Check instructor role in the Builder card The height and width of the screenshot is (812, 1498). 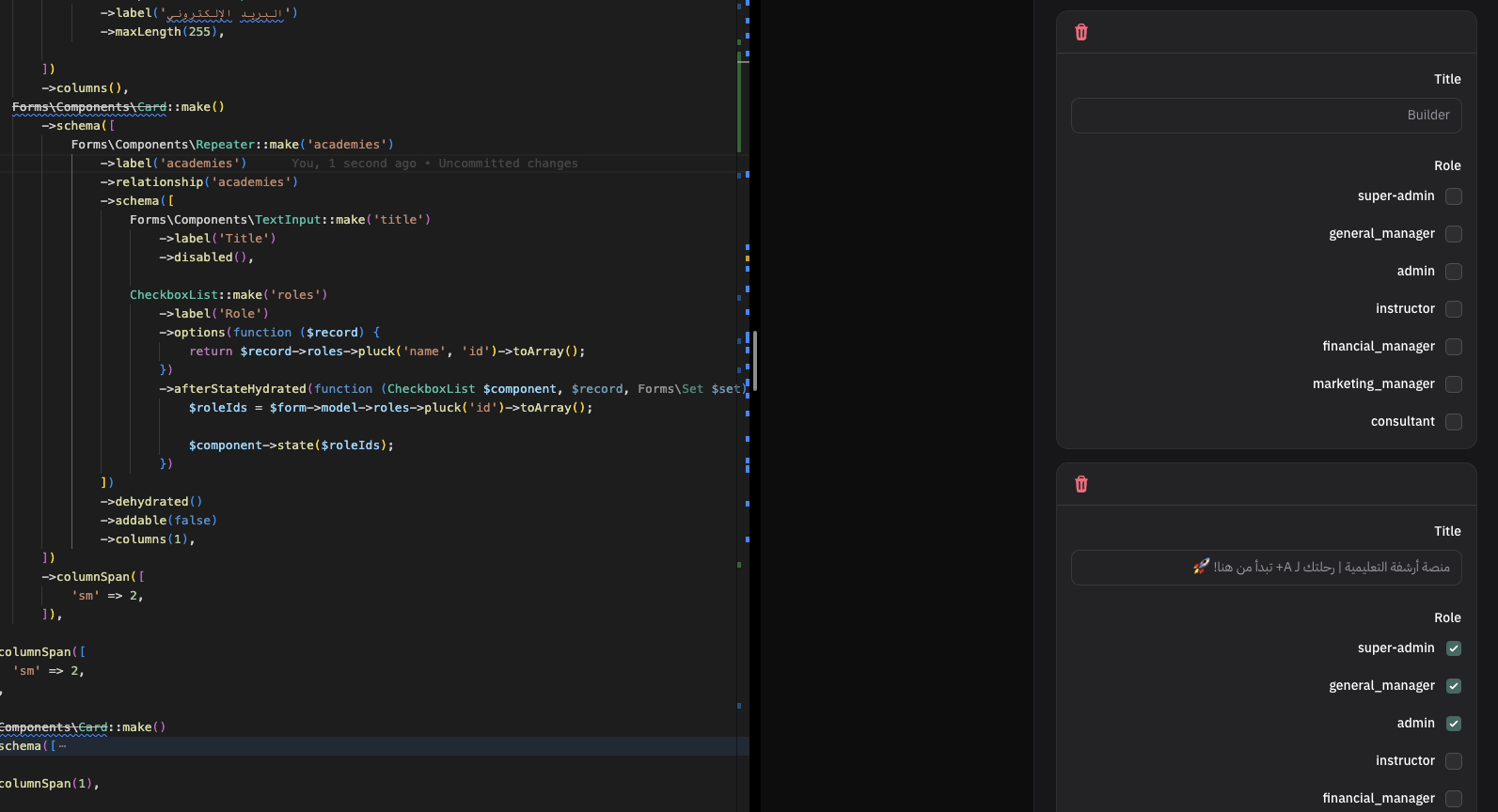pyautogui.click(x=1454, y=309)
